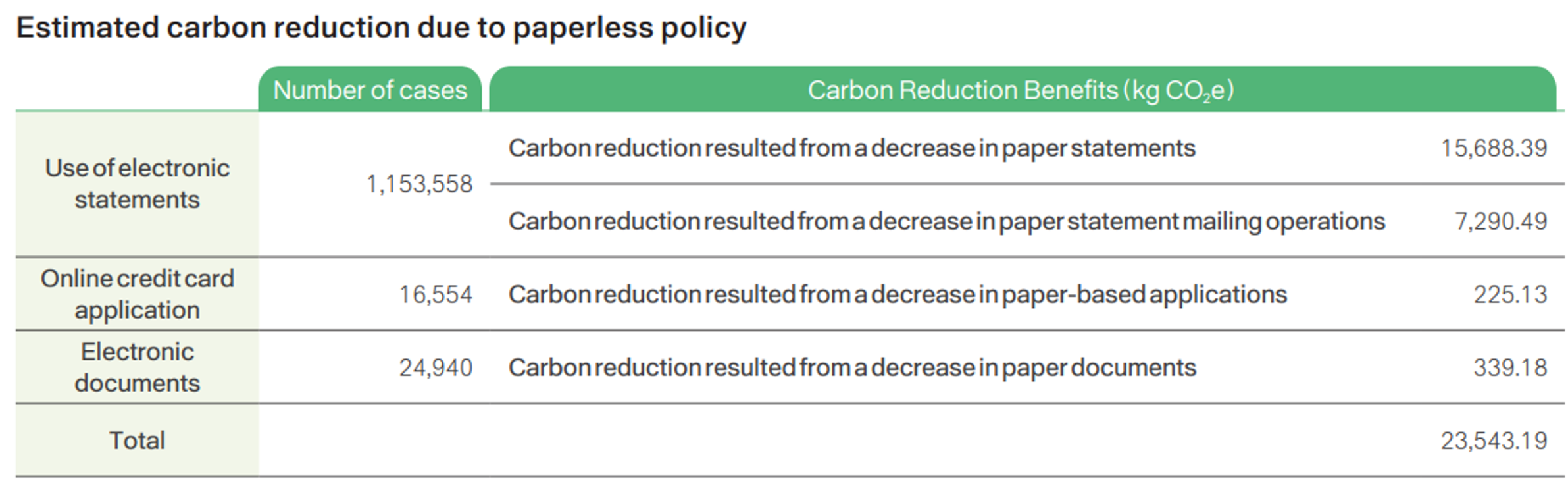The height and width of the screenshot is (482, 1568).
Task: Click the 'decrease in paper-based applications' description
Action: [x=897, y=294]
